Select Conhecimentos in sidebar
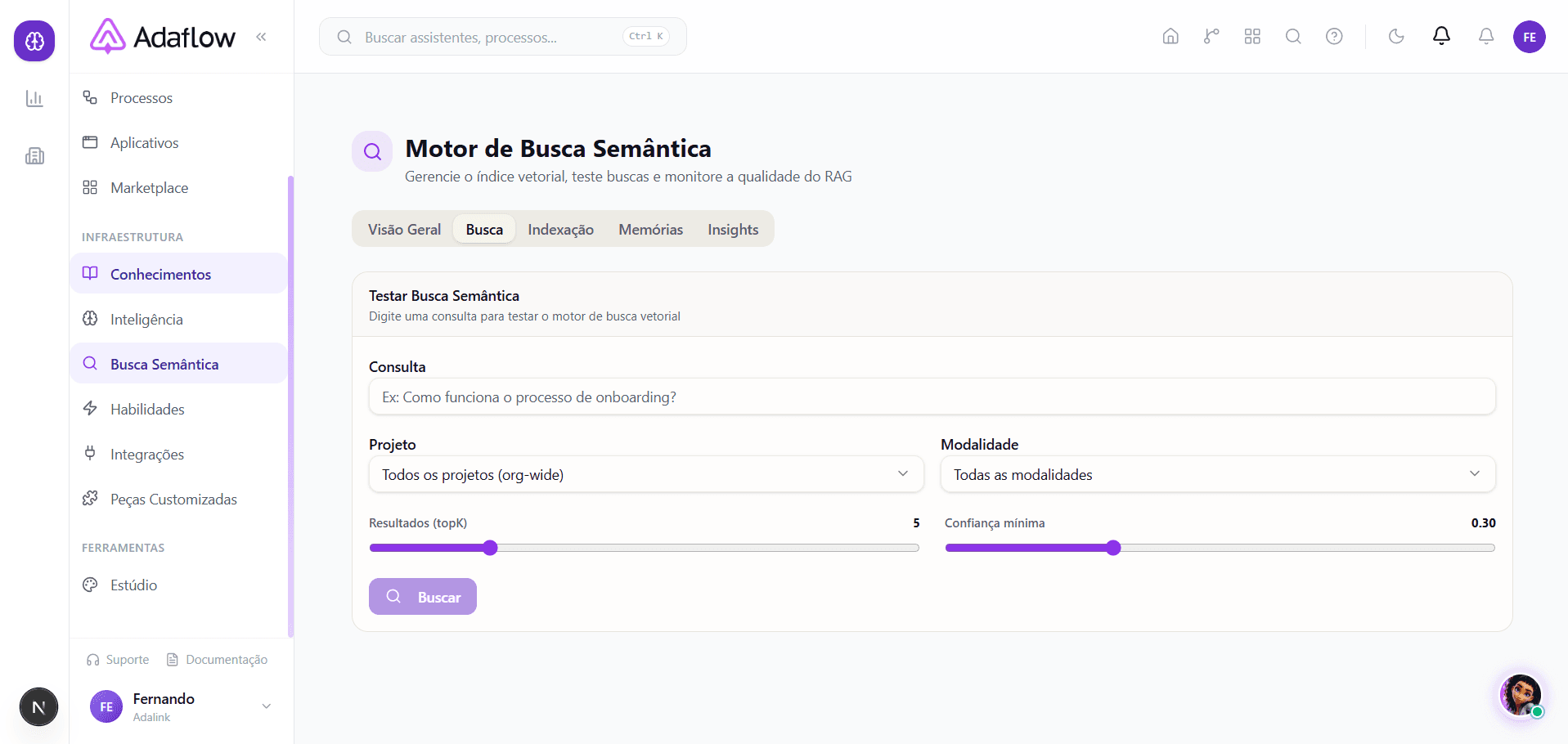This screenshot has width=1568, height=744. coord(178,274)
